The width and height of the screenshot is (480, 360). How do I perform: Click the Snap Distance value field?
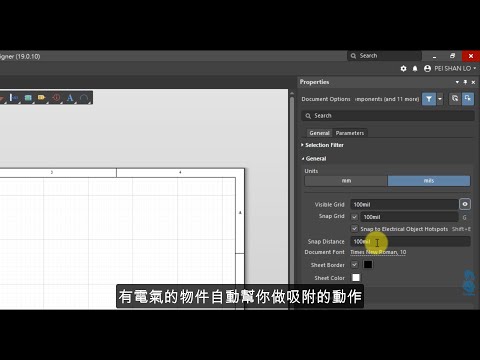(x=410, y=241)
